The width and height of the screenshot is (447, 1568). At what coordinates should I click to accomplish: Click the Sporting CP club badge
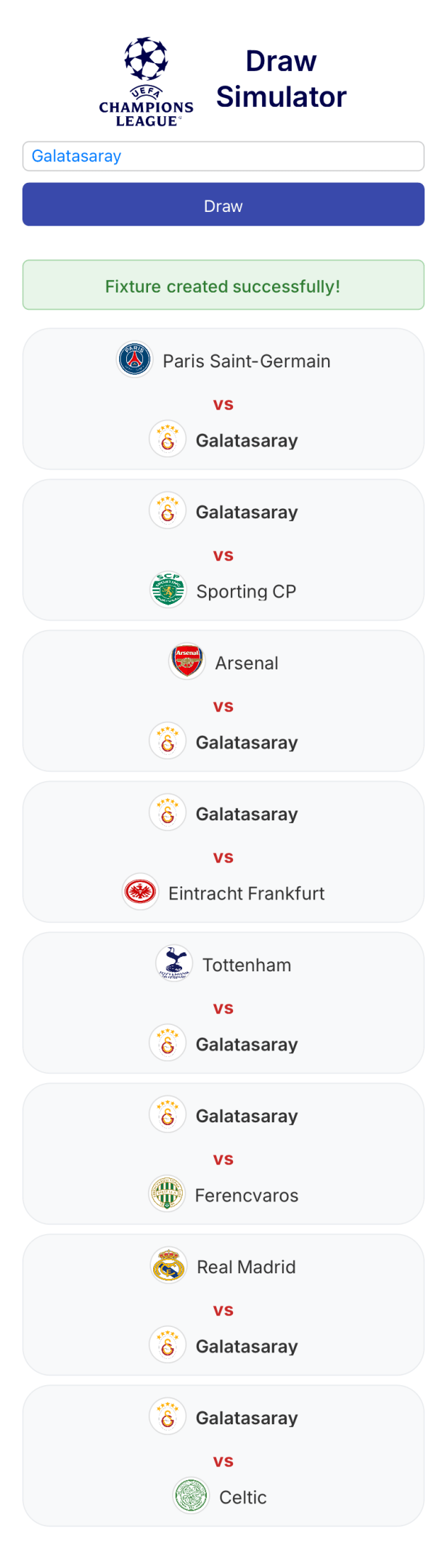[x=168, y=590]
